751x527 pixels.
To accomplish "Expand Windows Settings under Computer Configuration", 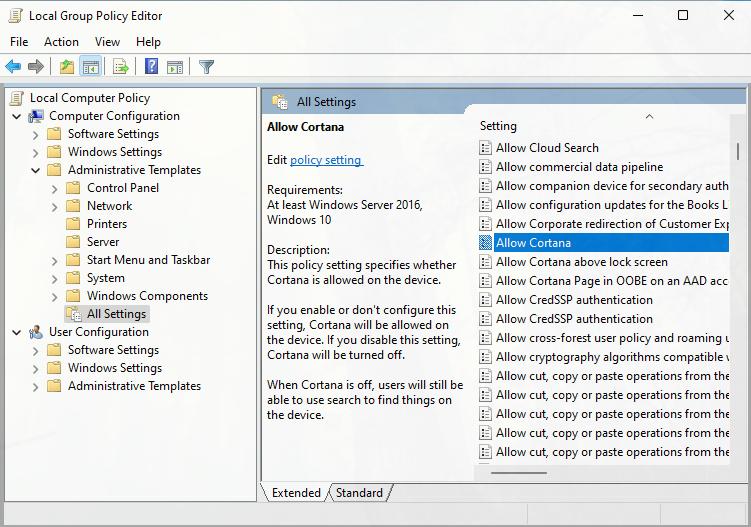I will (x=35, y=153).
